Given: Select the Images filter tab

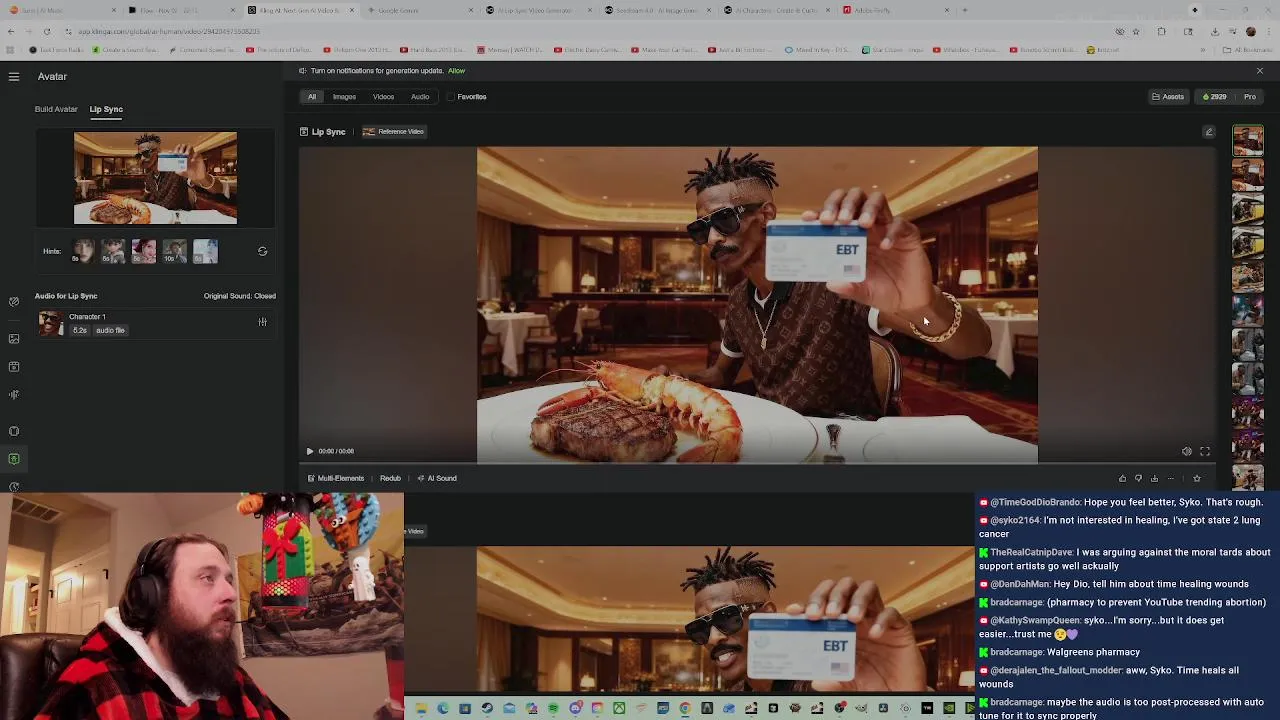Looking at the screenshot, I should pyautogui.click(x=344, y=97).
